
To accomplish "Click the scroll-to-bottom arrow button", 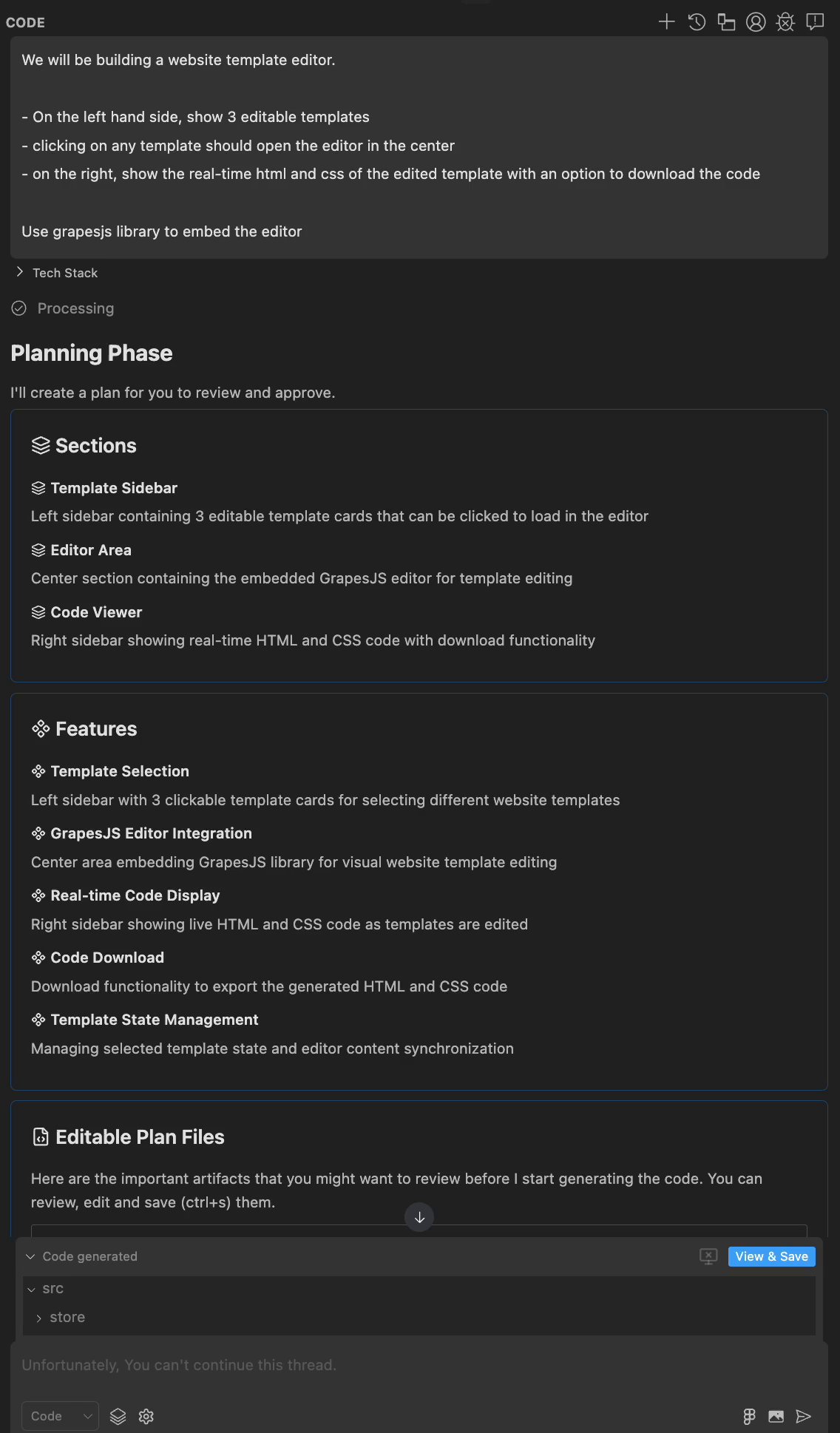I will 419,1217.
